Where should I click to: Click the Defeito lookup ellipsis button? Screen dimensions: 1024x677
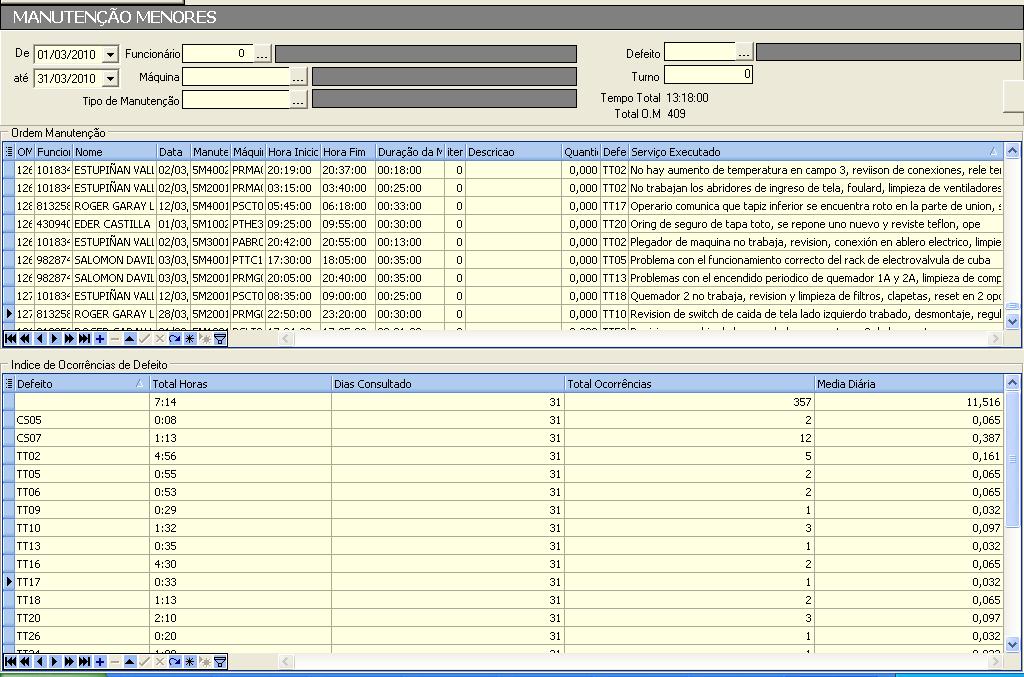pos(744,52)
